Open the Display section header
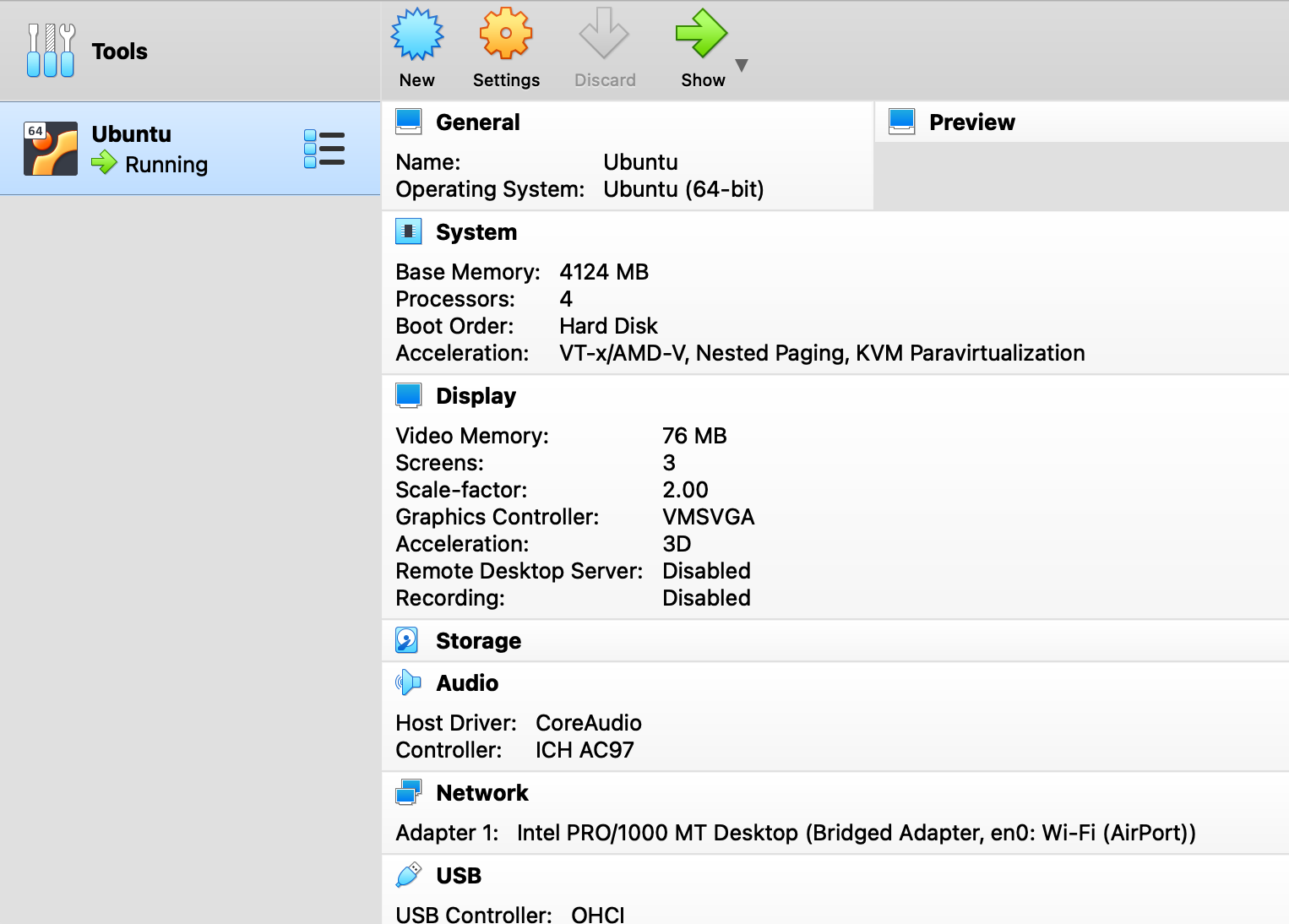Viewport: 1289px width, 924px height. point(476,396)
